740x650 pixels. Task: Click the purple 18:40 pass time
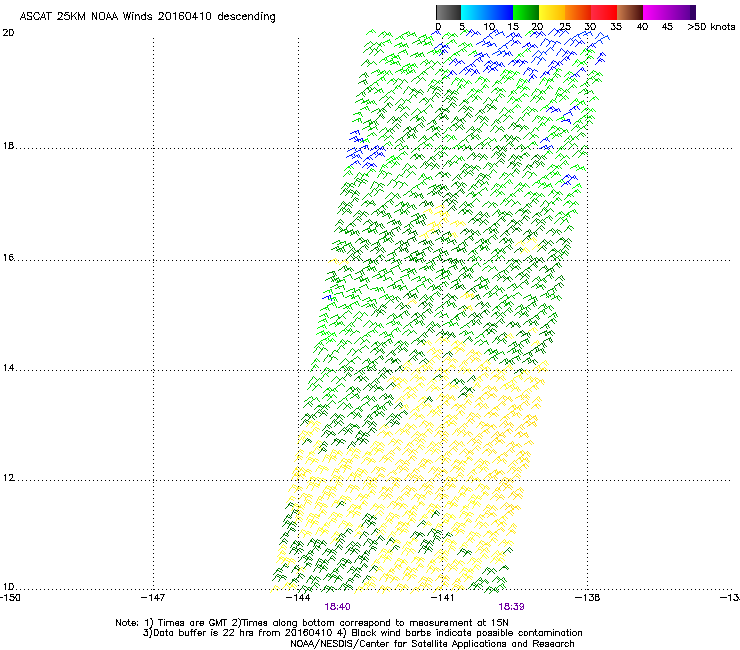(x=337, y=607)
